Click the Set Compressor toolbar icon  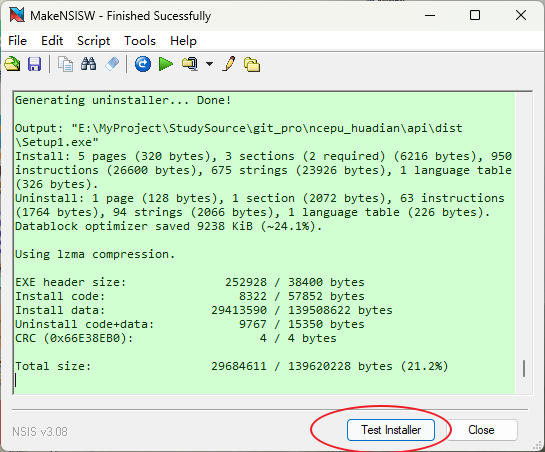click(x=190, y=64)
